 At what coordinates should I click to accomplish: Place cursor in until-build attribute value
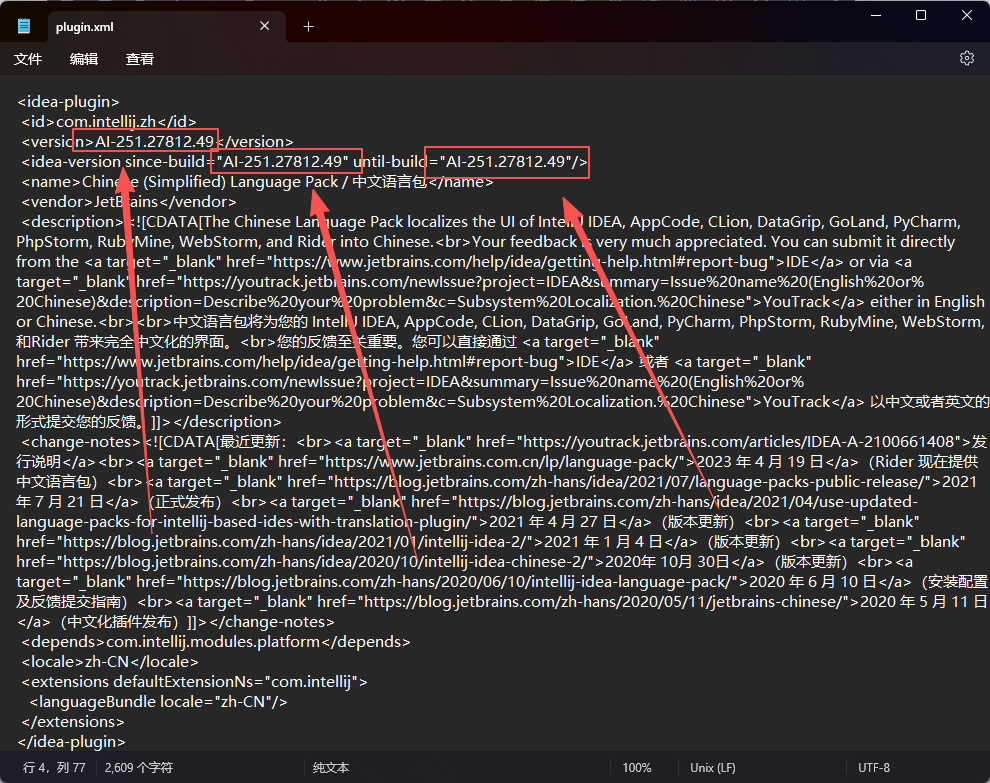tap(507, 162)
